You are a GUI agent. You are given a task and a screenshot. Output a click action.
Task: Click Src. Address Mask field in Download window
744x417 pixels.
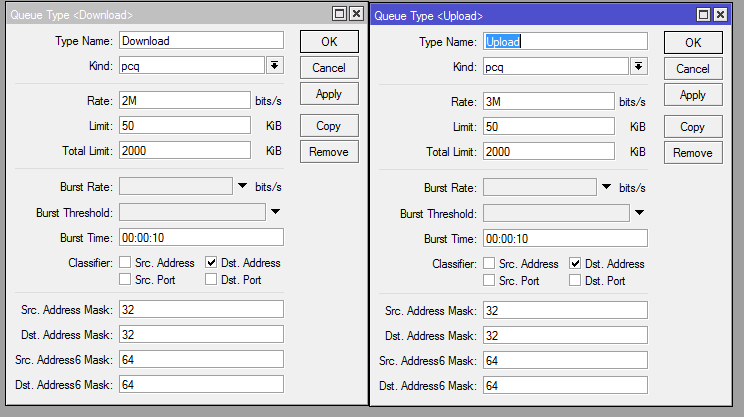[201, 309]
